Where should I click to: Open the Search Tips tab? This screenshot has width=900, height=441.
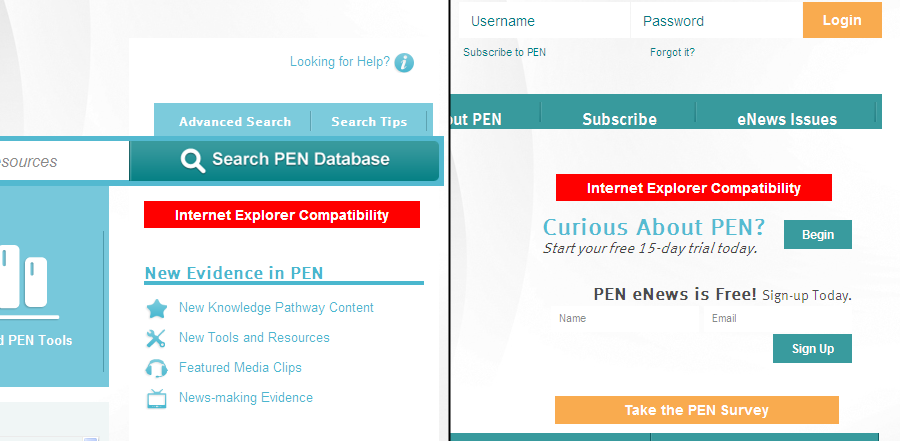369,122
